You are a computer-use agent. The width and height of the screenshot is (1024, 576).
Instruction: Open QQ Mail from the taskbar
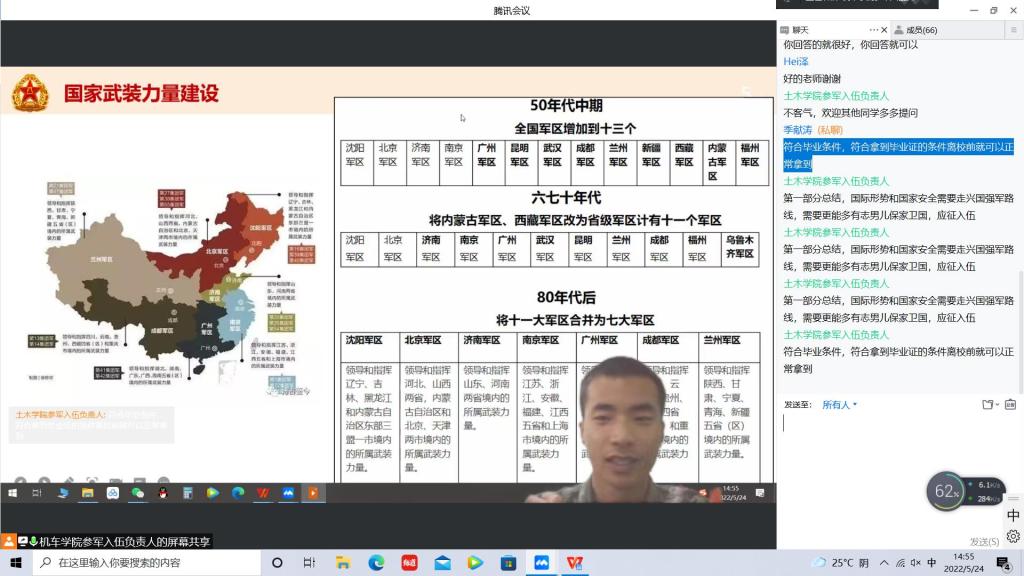point(443,565)
